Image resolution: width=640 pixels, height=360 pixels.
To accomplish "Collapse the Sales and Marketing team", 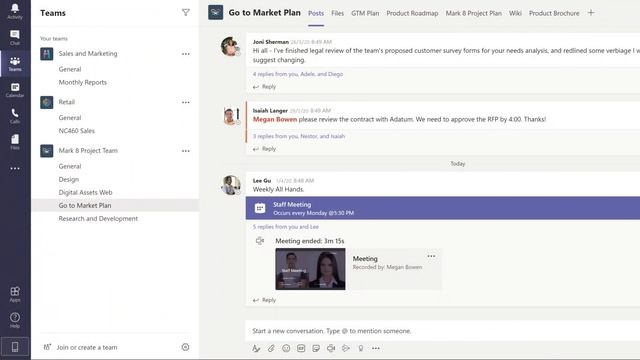I will pyautogui.click(x=88, y=53).
